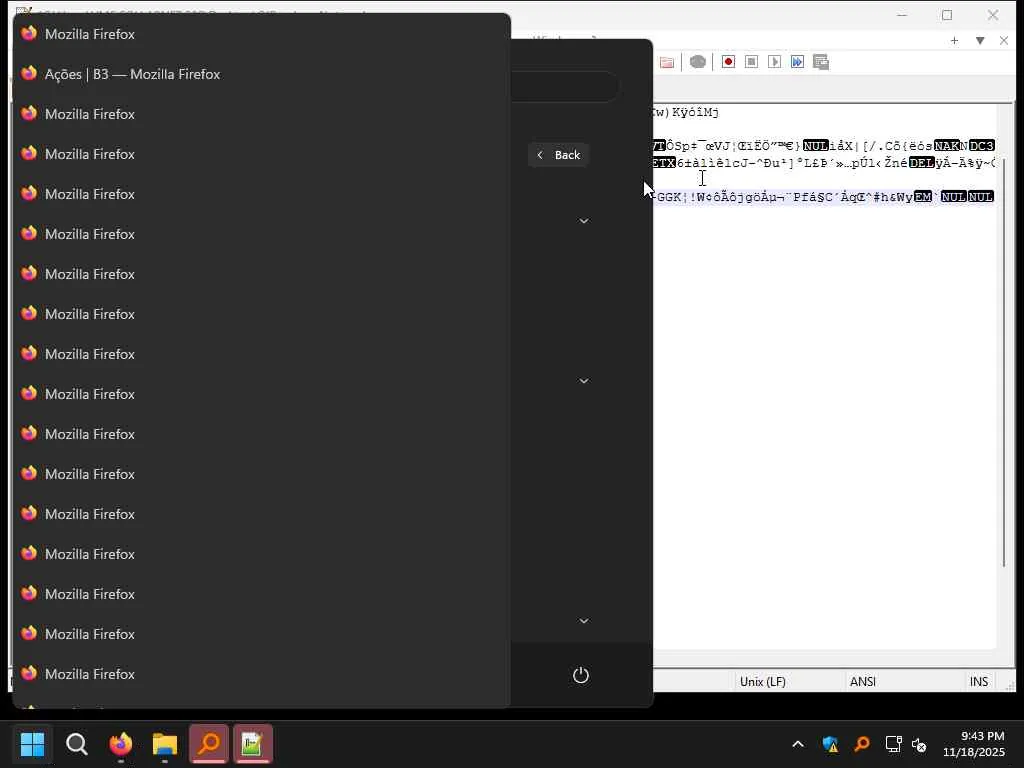Open the clock showing 9:43 PM

974,744
